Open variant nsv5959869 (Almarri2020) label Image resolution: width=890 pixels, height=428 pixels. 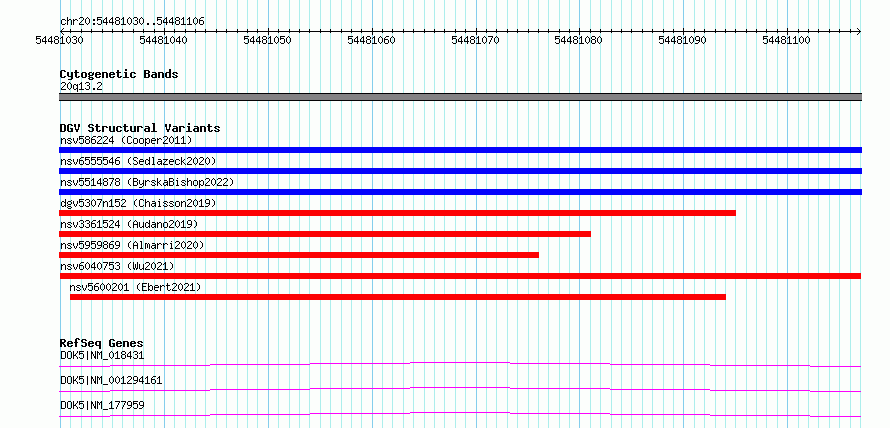point(132,245)
